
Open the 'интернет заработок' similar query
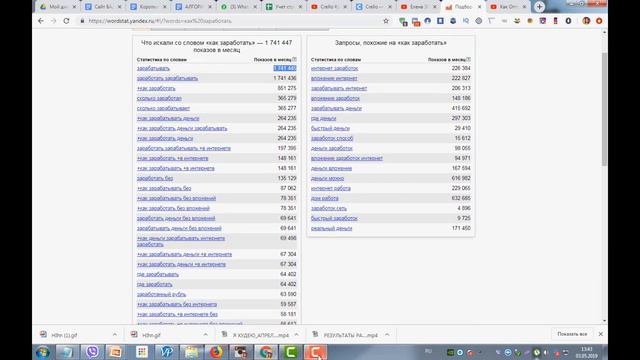pos(334,68)
